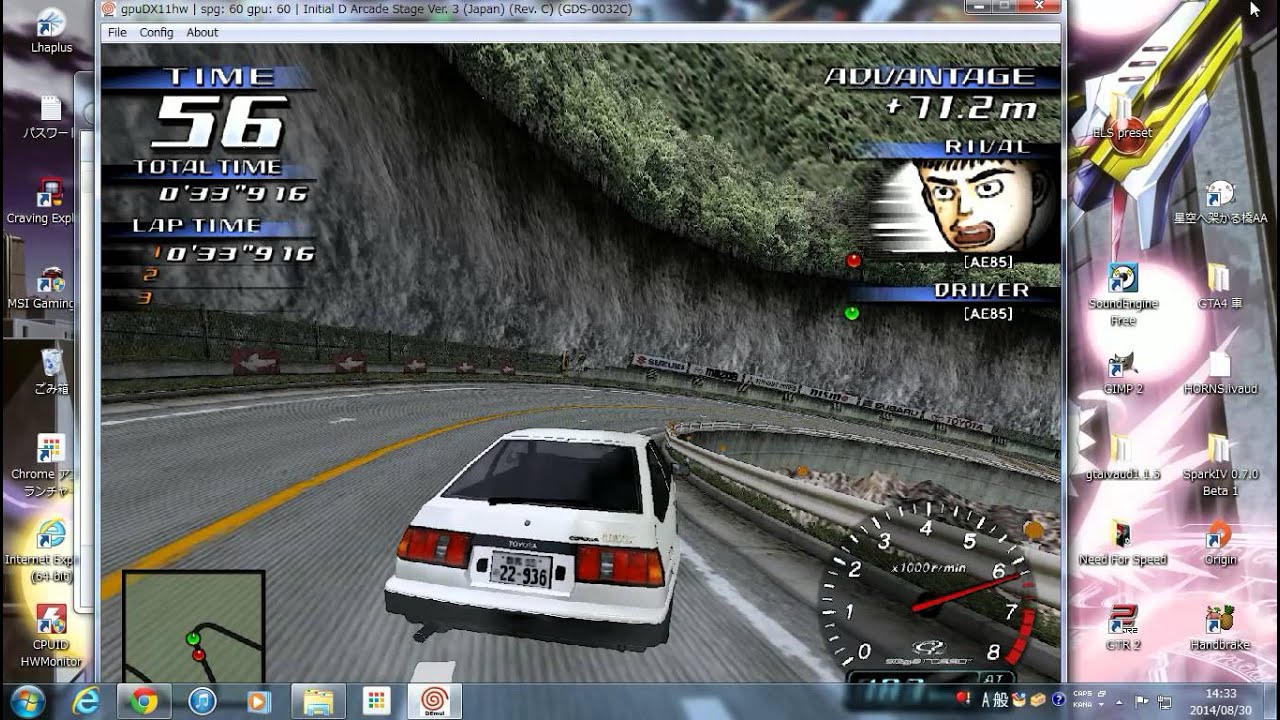Open the colorful apps grid taskbar icon

point(377,702)
